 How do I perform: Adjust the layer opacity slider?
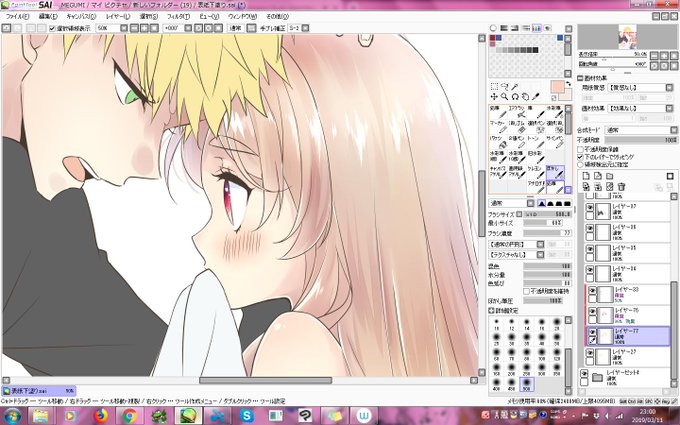[x=641, y=141]
